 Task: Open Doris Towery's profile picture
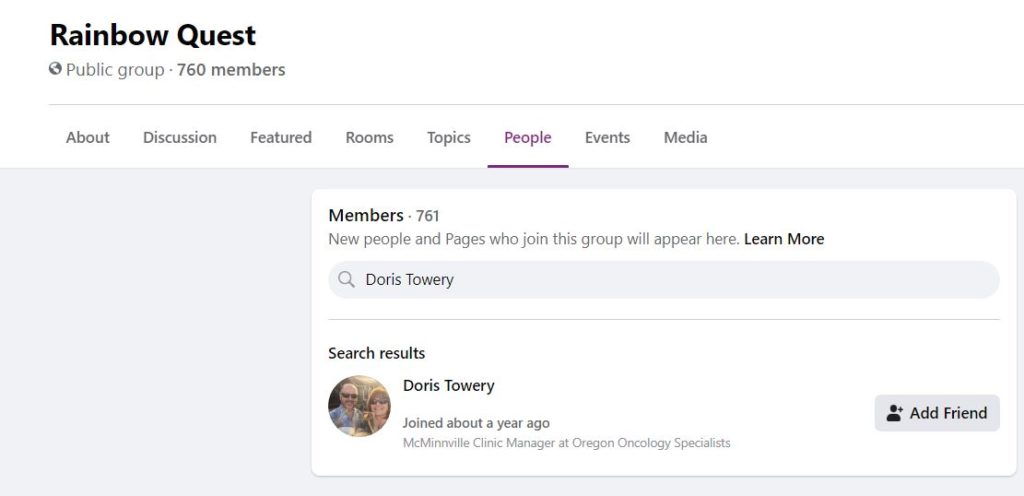(x=359, y=405)
